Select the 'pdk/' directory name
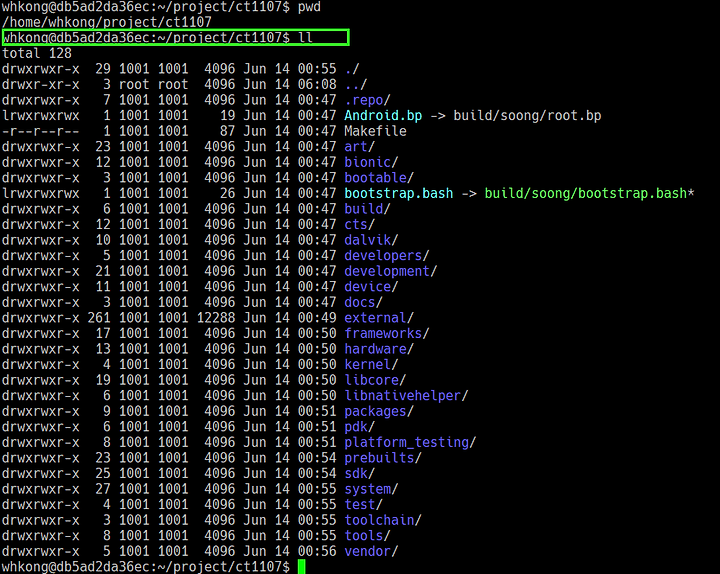720x574 pixels. [360, 427]
